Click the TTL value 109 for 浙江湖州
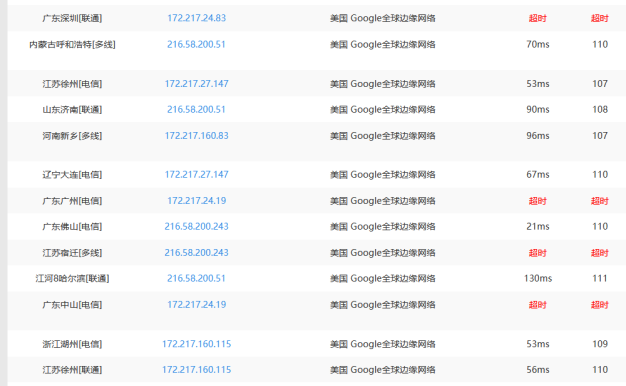 click(x=600, y=344)
